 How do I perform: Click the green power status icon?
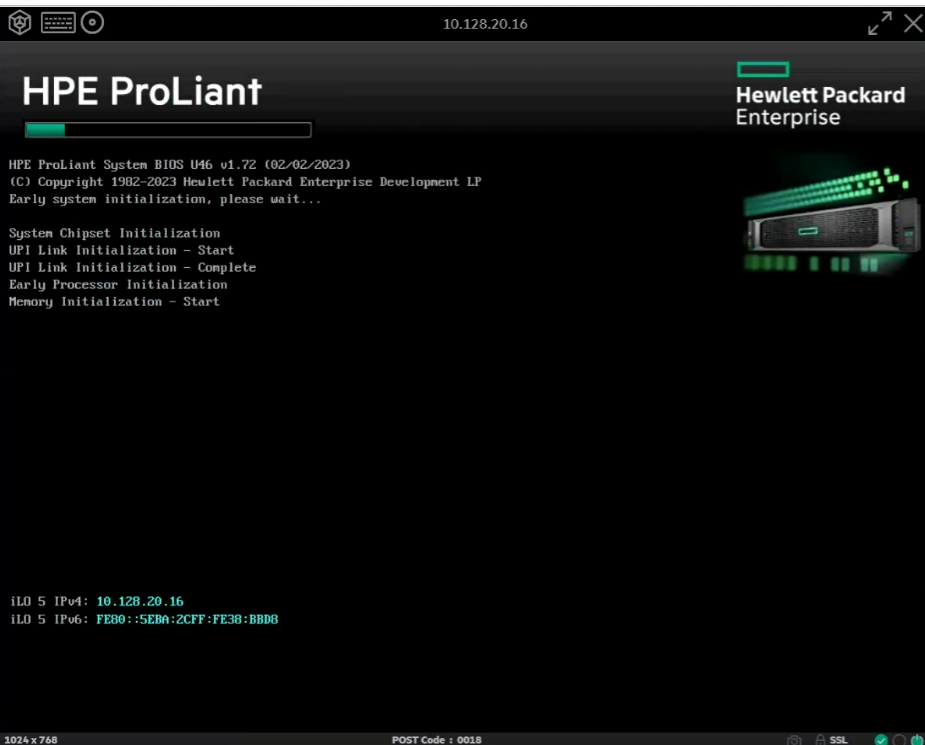point(917,740)
